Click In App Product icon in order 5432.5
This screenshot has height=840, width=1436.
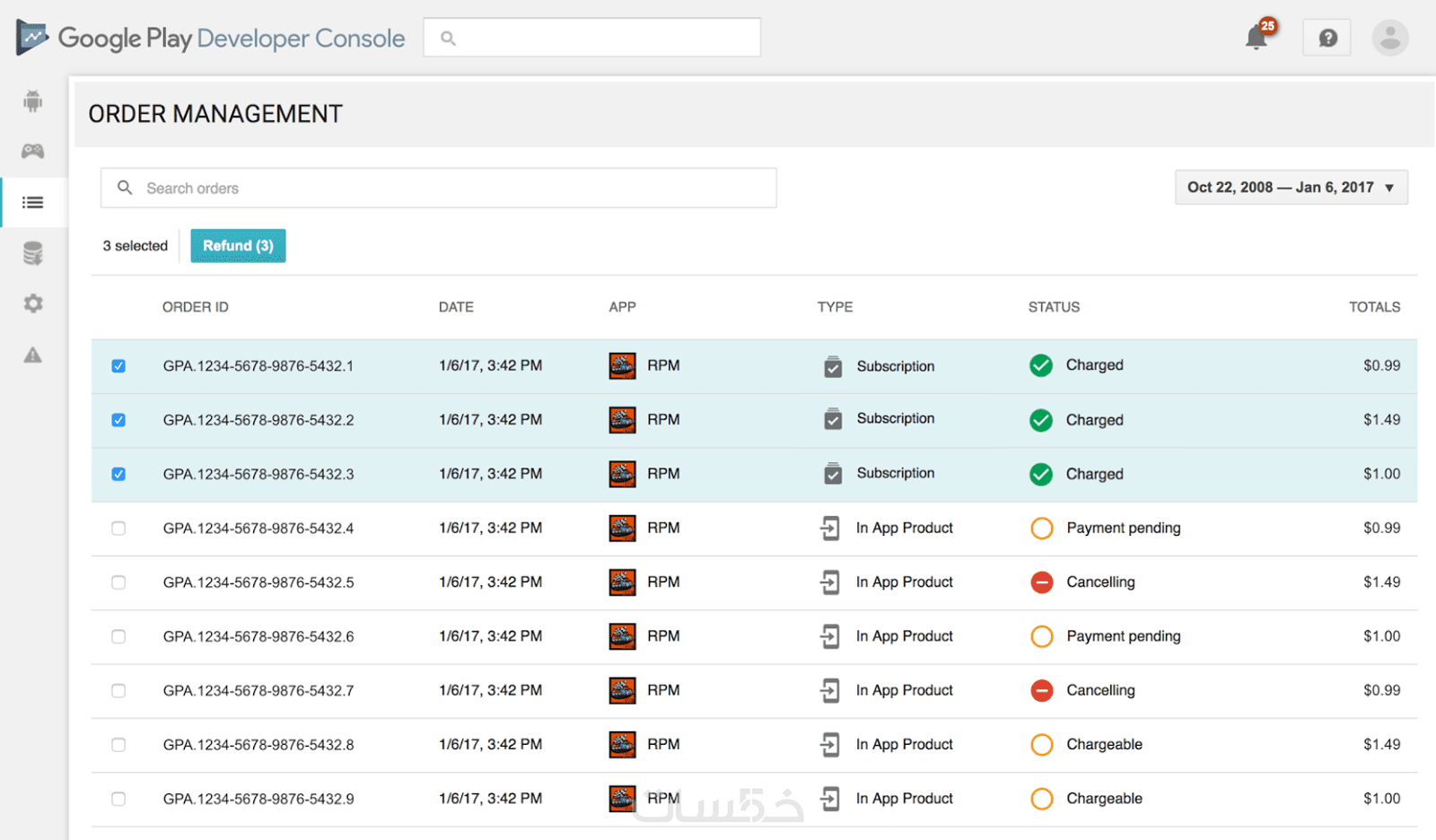pyautogui.click(x=830, y=582)
